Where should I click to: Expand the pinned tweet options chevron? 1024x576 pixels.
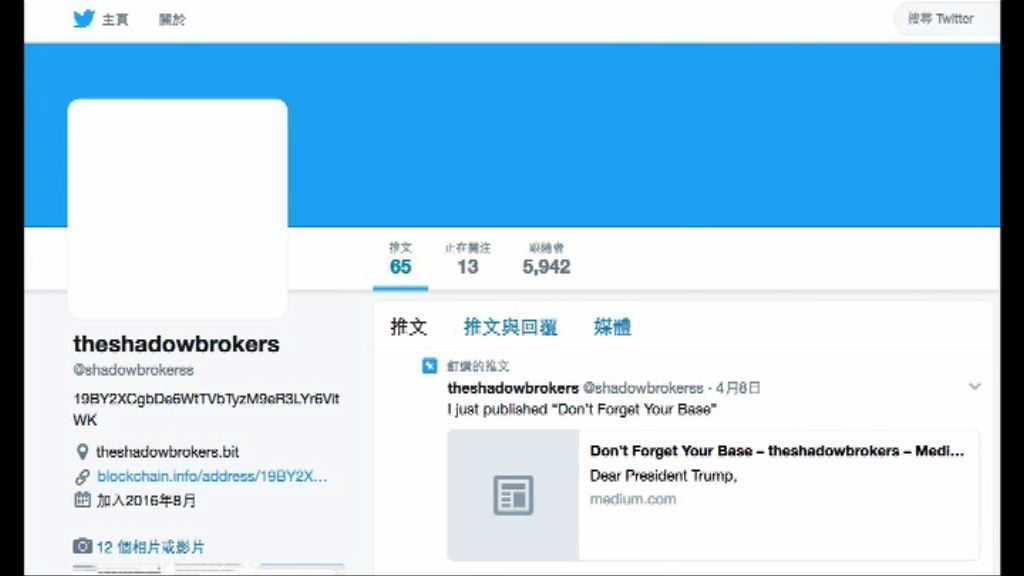[974, 387]
